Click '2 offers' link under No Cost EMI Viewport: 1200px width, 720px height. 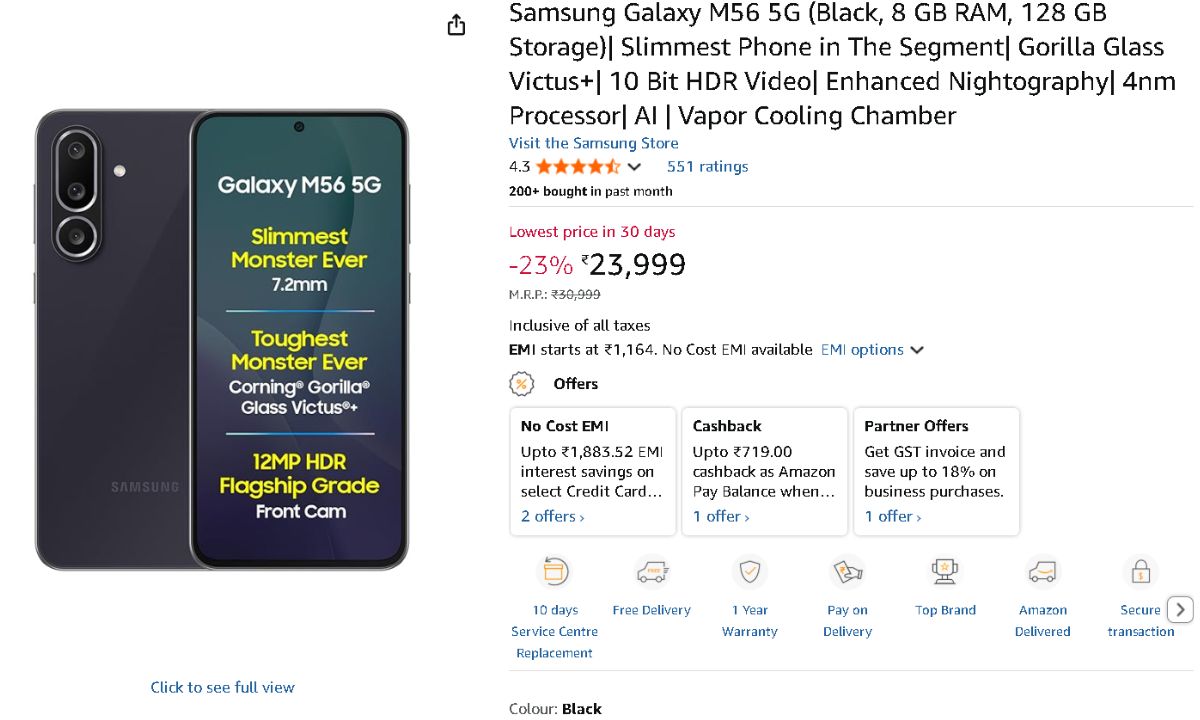(552, 516)
